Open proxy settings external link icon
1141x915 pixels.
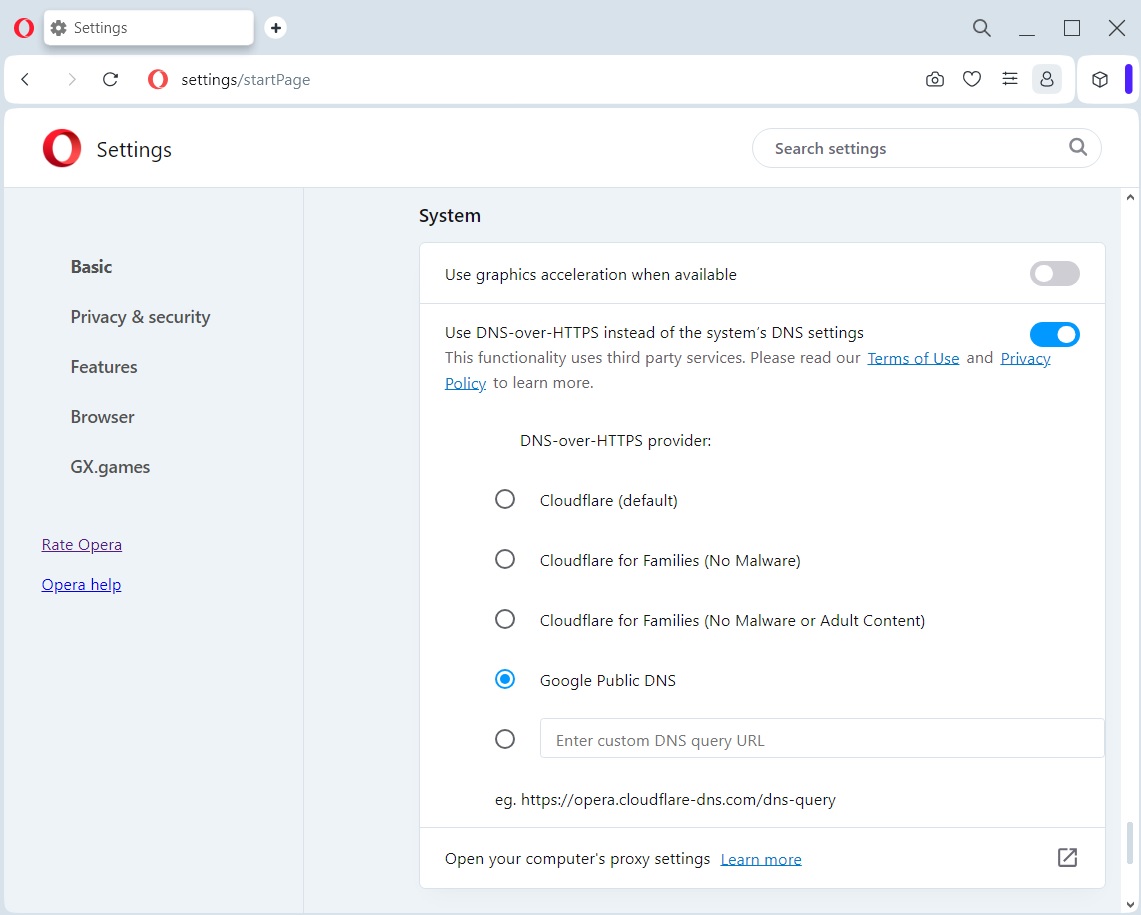(1067, 857)
